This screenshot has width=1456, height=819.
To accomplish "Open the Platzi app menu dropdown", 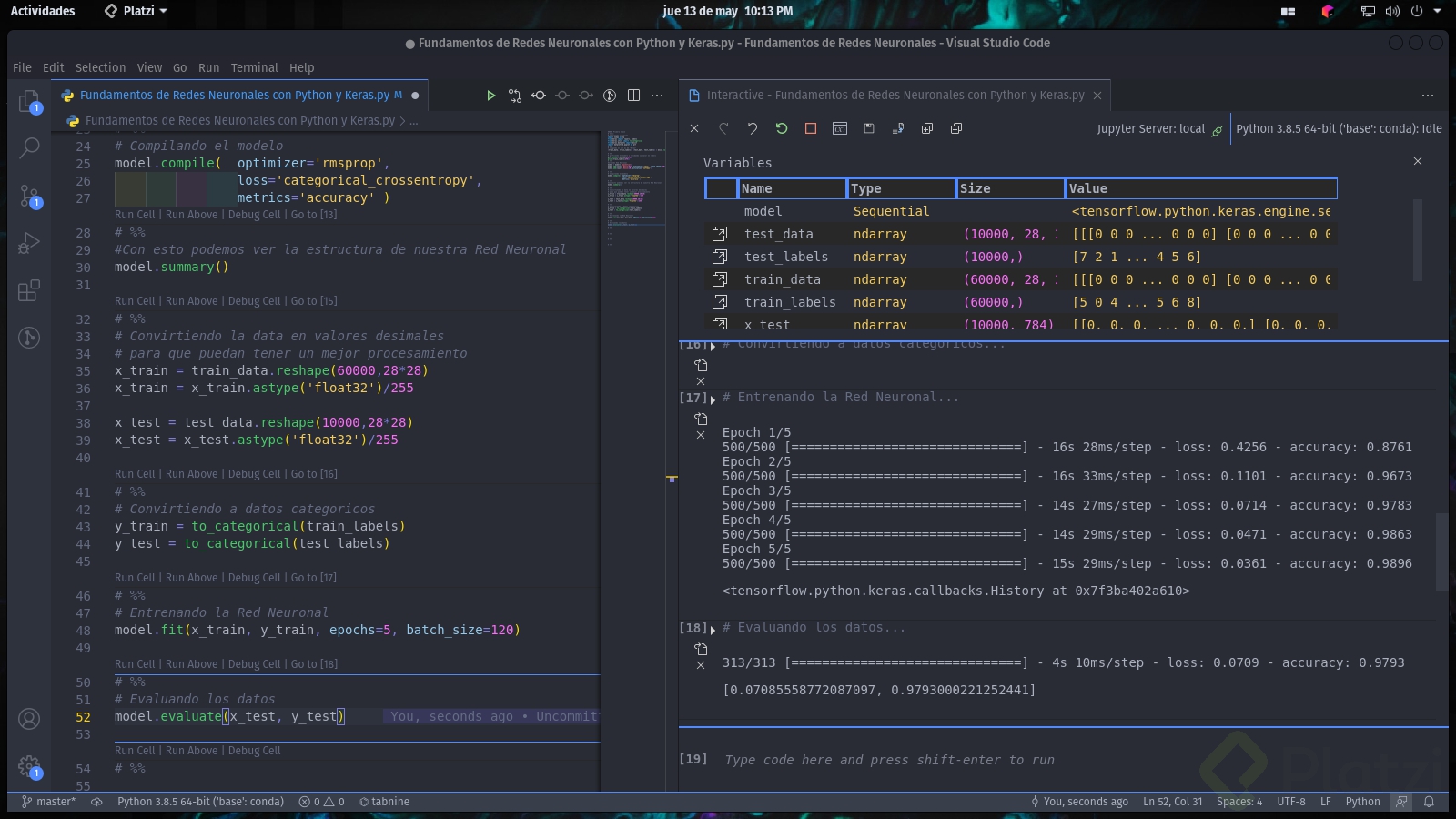I will pyautogui.click(x=136, y=11).
